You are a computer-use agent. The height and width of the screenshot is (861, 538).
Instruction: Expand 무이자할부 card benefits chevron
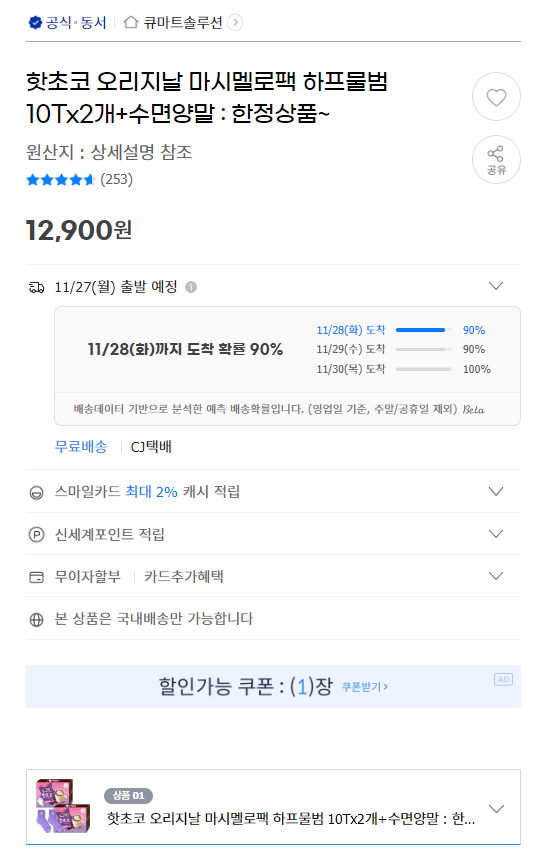(x=496, y=576)
